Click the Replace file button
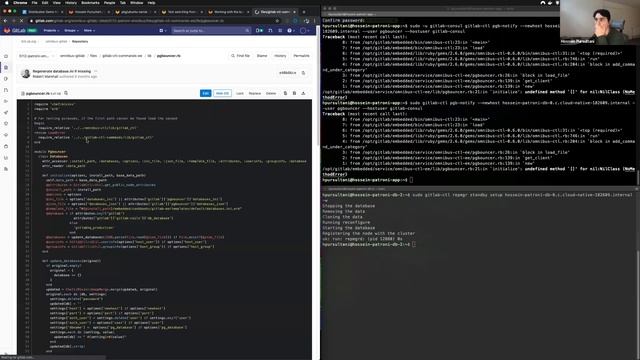 click(x=255, y=93)
